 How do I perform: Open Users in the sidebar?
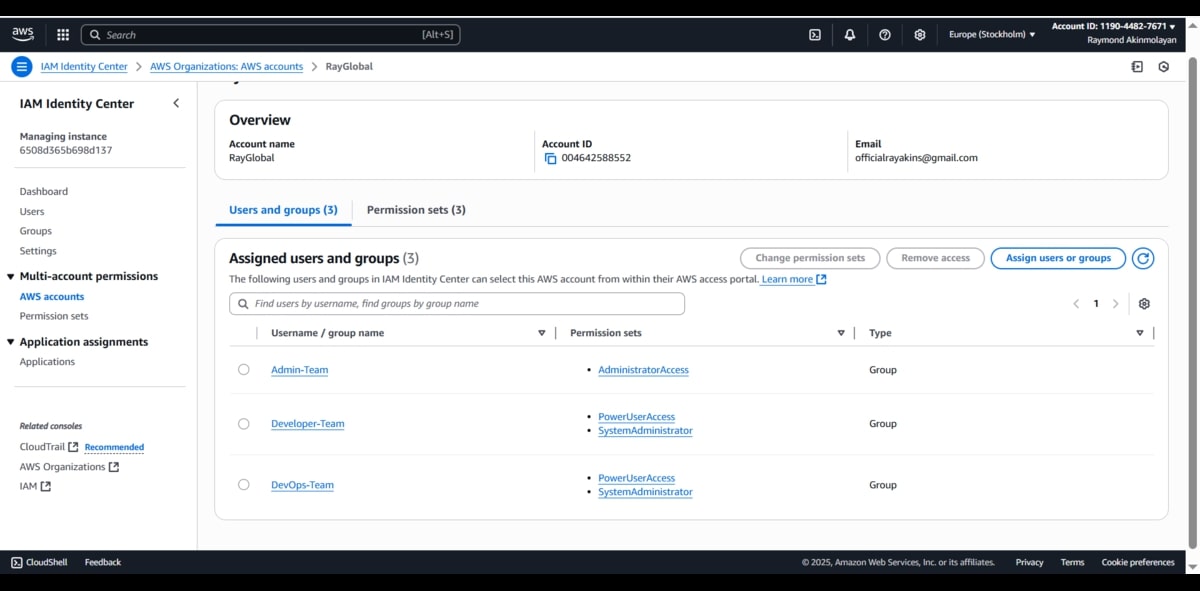pyautogui.click(x=32, y=211)
